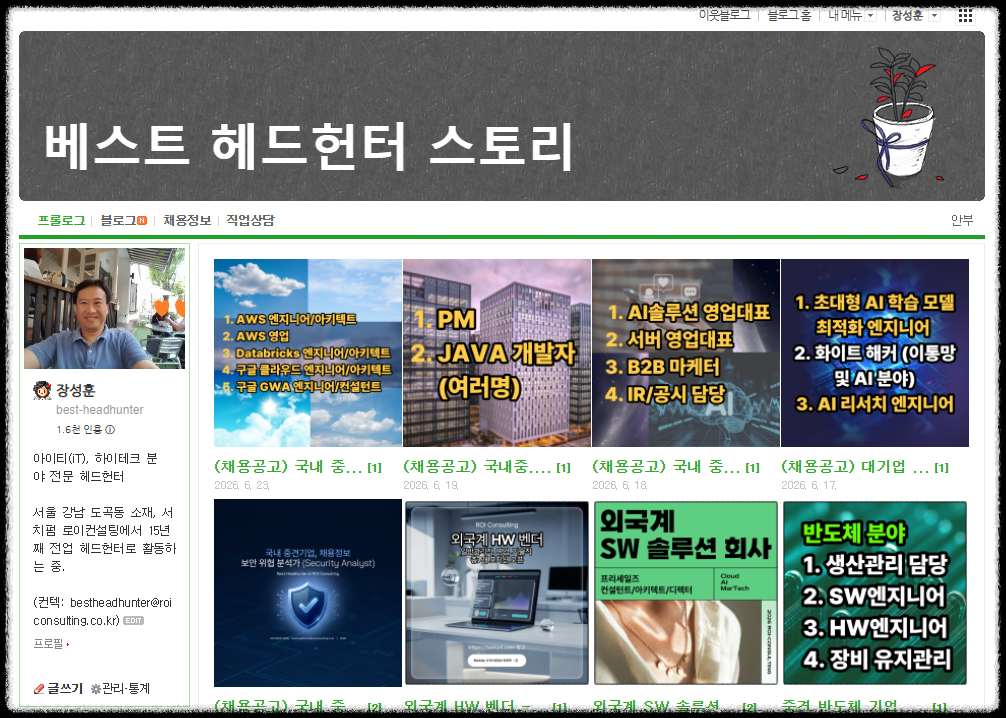Click the best-headhunter blog ID
Image resolution: width=1006 pixels, height=718 pixels.
tap(99, 410)
